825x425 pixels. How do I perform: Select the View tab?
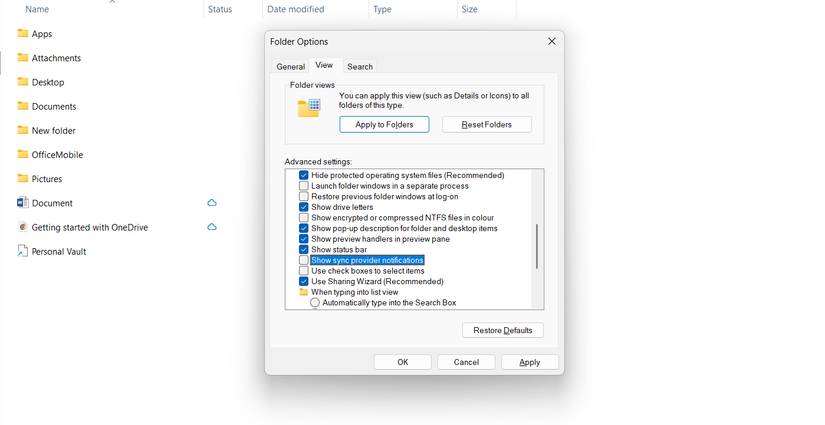pyautogui.click(x=324, y=65)
